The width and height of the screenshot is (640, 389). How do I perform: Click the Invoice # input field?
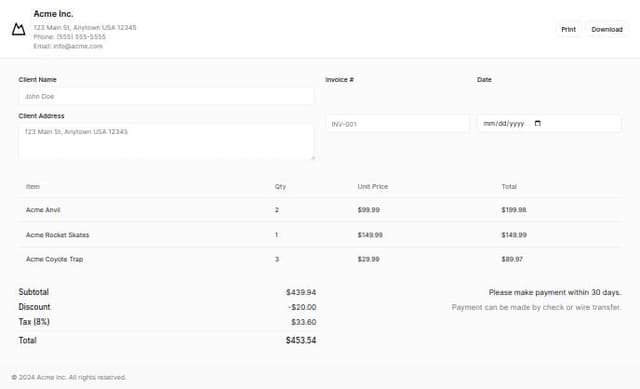pyautogui.click(x=398, y=124)
